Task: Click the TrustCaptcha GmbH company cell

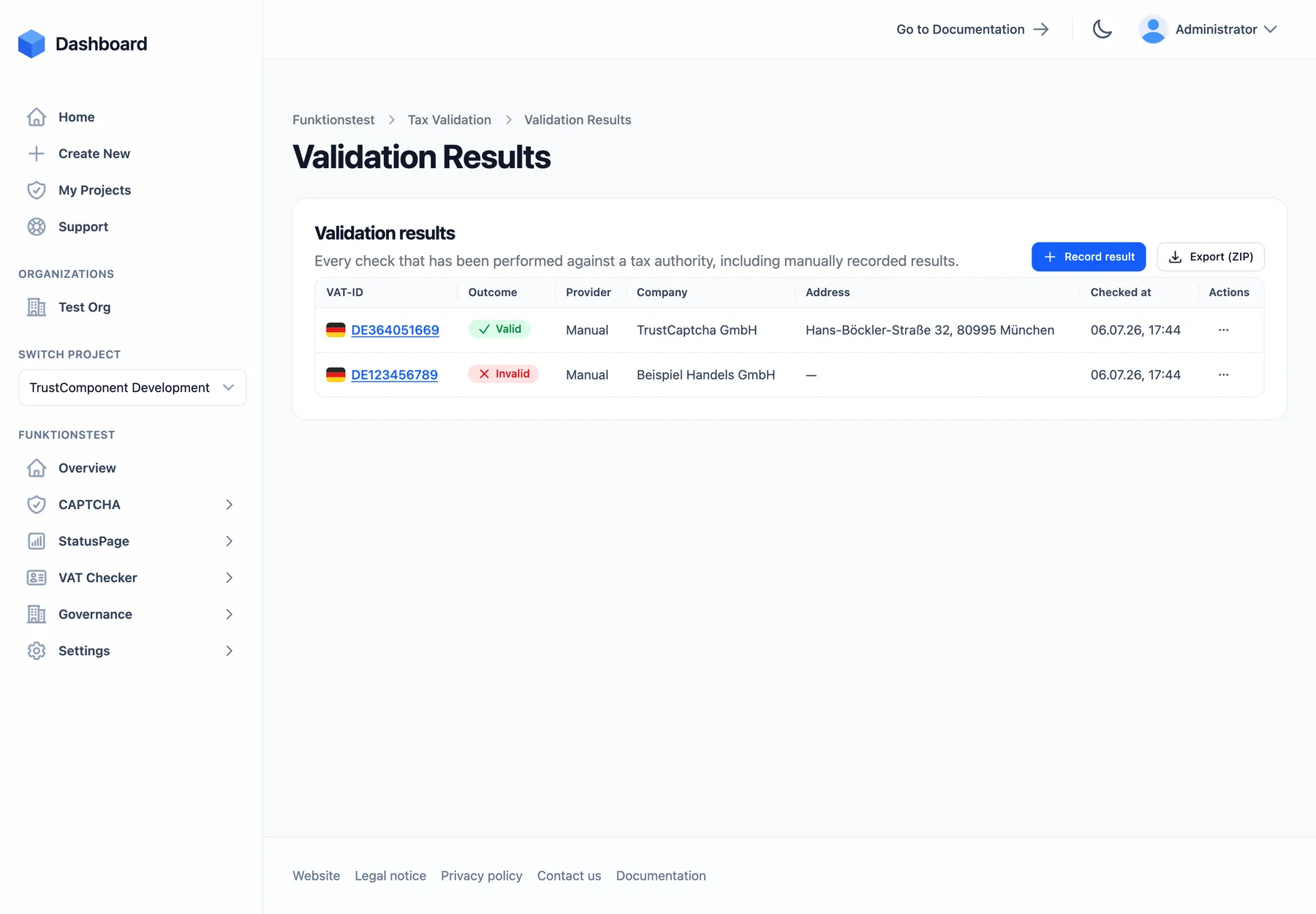Action: tap(697, 330)
